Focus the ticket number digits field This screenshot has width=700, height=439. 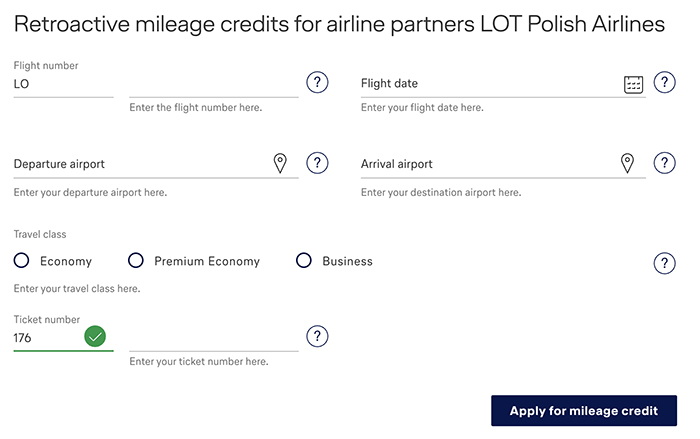214,339
